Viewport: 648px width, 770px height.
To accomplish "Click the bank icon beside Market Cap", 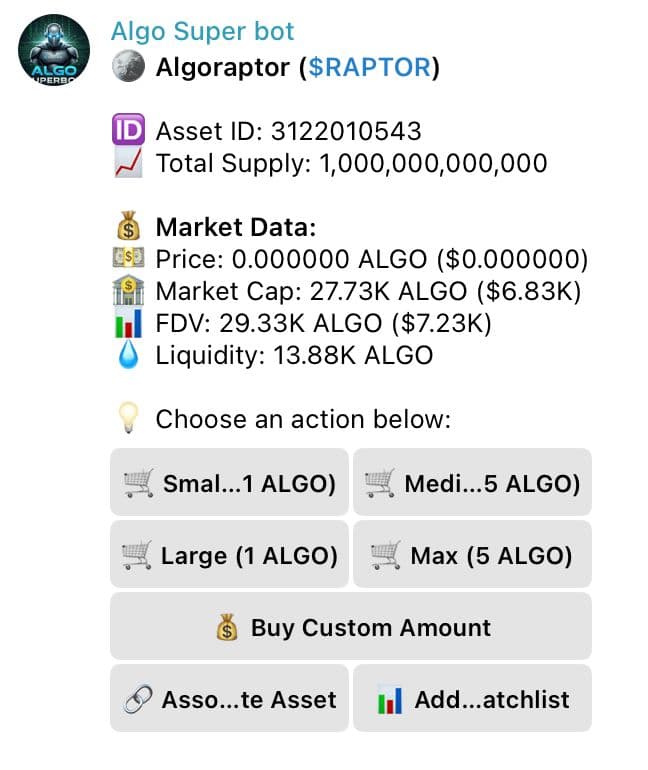I will tap(127, 291).
